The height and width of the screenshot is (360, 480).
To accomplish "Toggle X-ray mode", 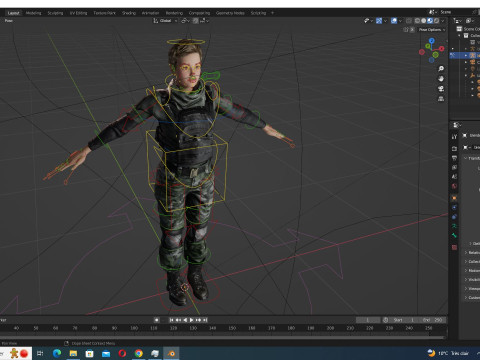I will 409,21.
